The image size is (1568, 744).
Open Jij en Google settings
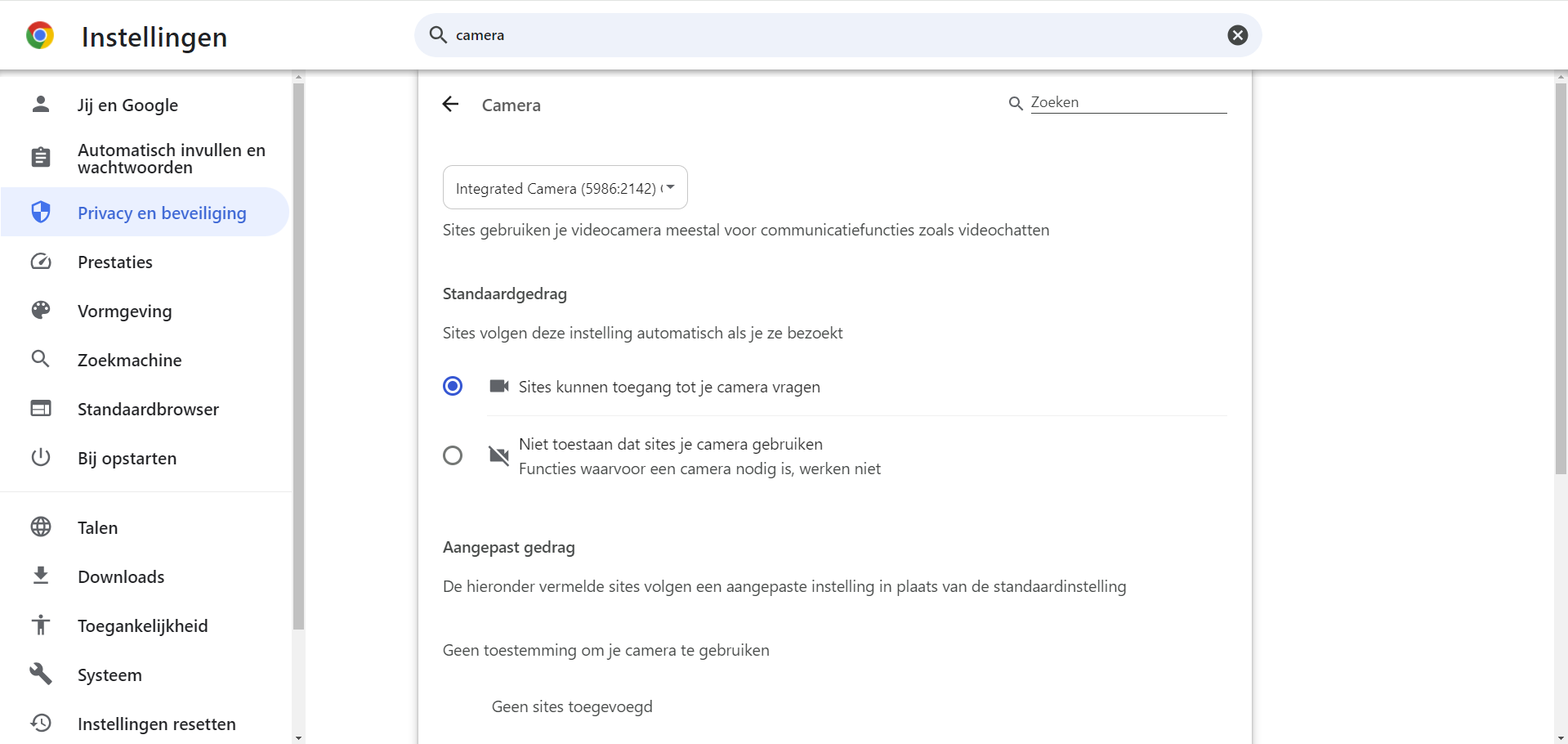[127, 105]
